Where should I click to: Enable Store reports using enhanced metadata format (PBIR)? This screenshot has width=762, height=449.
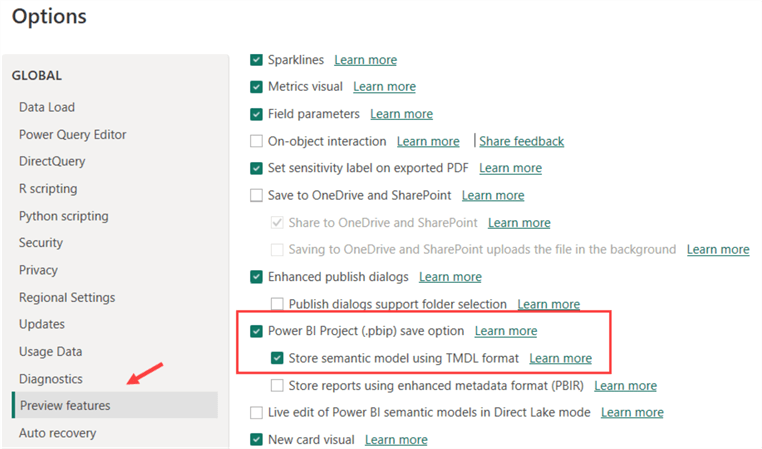pos(277,386)
